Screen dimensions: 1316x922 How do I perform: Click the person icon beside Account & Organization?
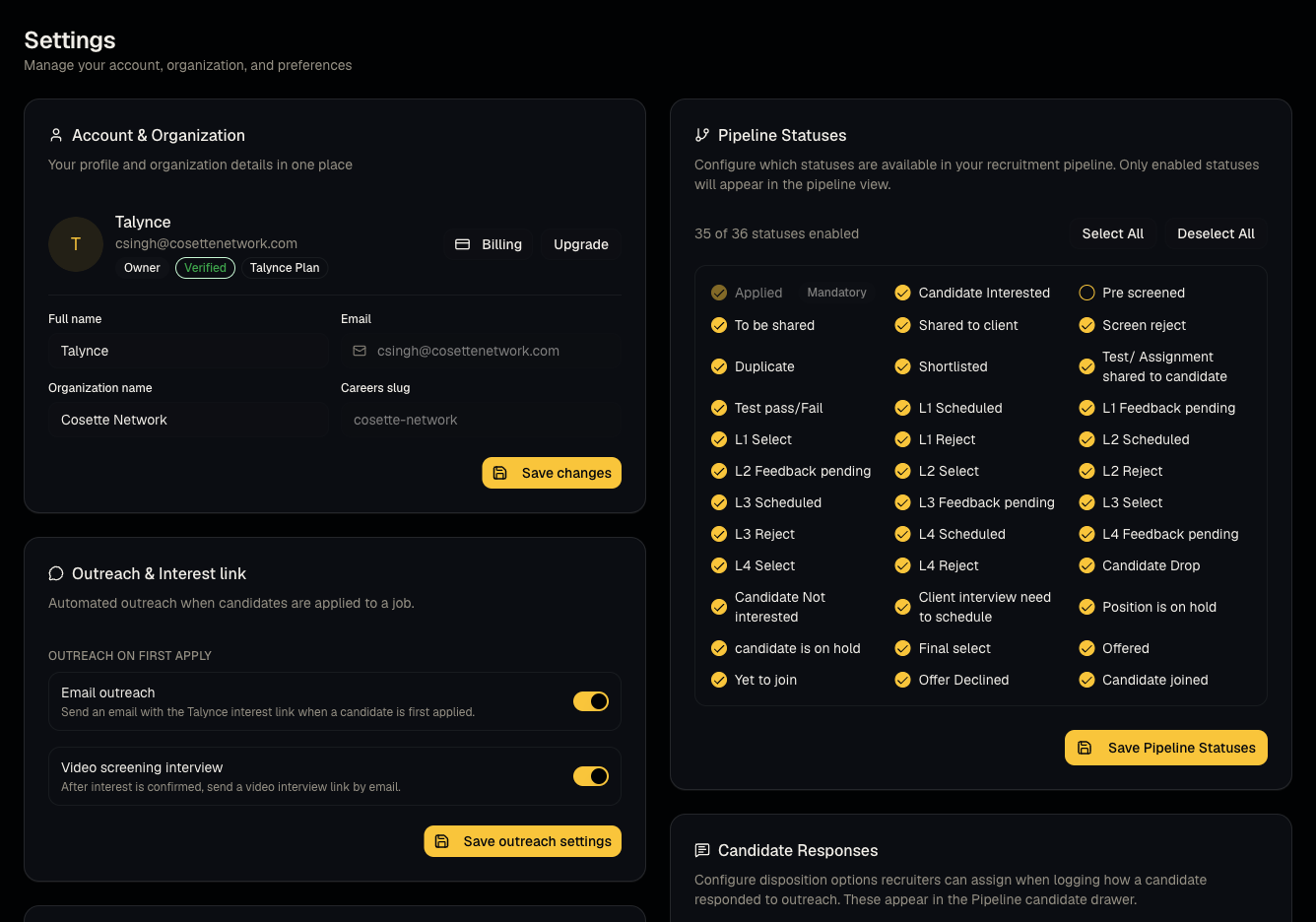(56, 135)
